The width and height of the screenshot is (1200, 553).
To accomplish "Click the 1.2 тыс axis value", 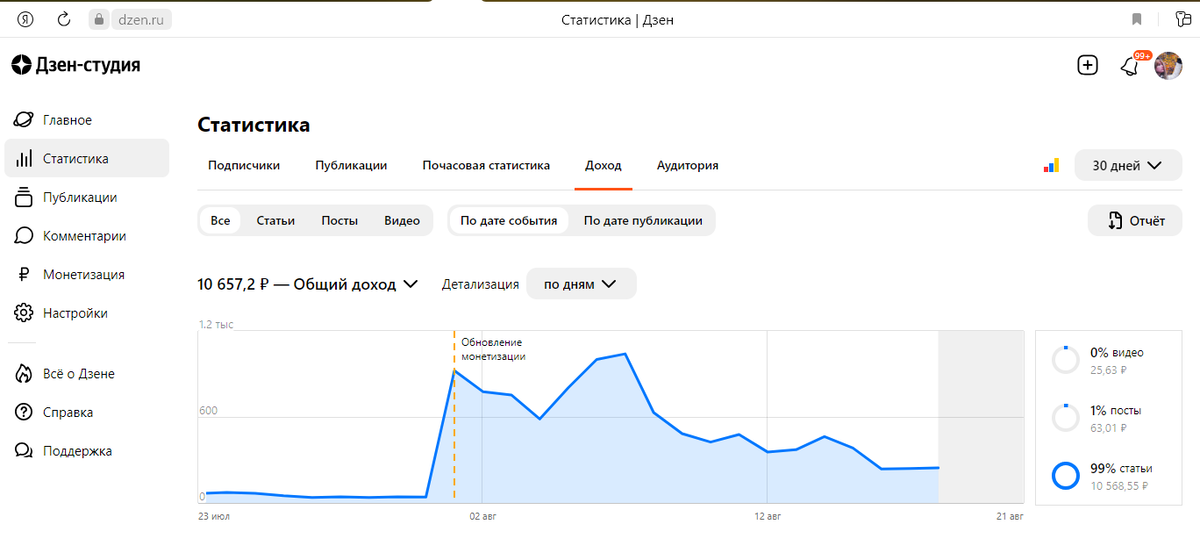I will pyautogui.click(x=215, y=324).
